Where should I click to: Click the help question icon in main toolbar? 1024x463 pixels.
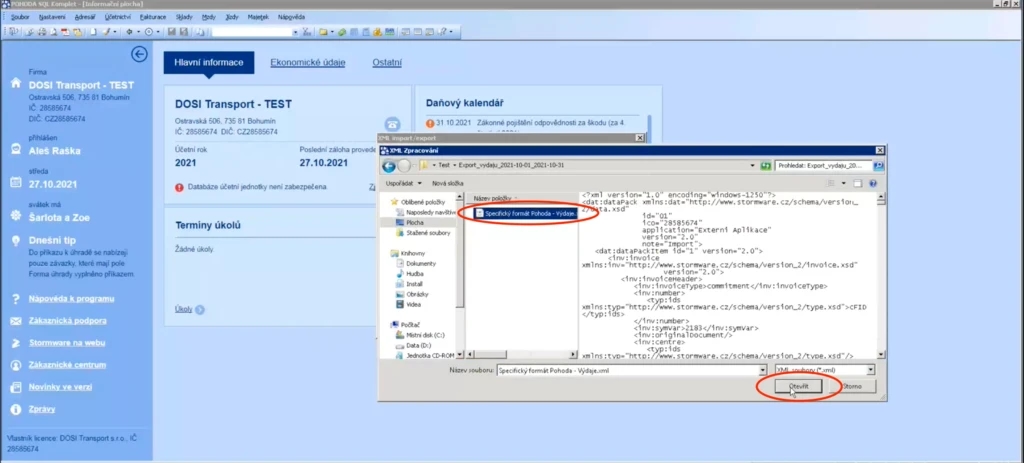(442, 31)
